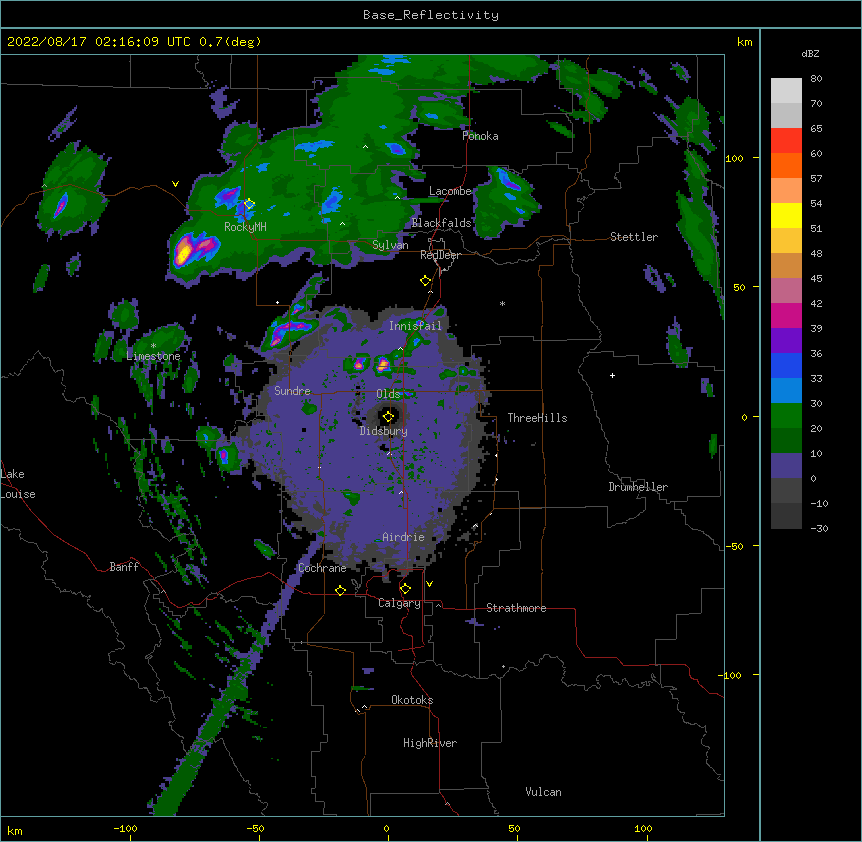Click the yellow V marker northwest of RockyMH
862x842 pixels.
click(175, 184)
